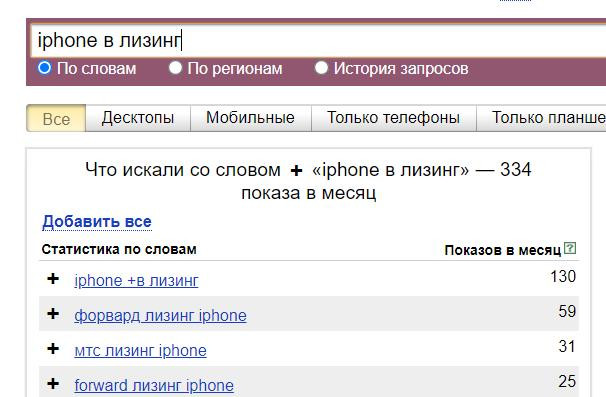Click the 'Показов в месяц' column header
606x397 pixels.
[502, 250]
